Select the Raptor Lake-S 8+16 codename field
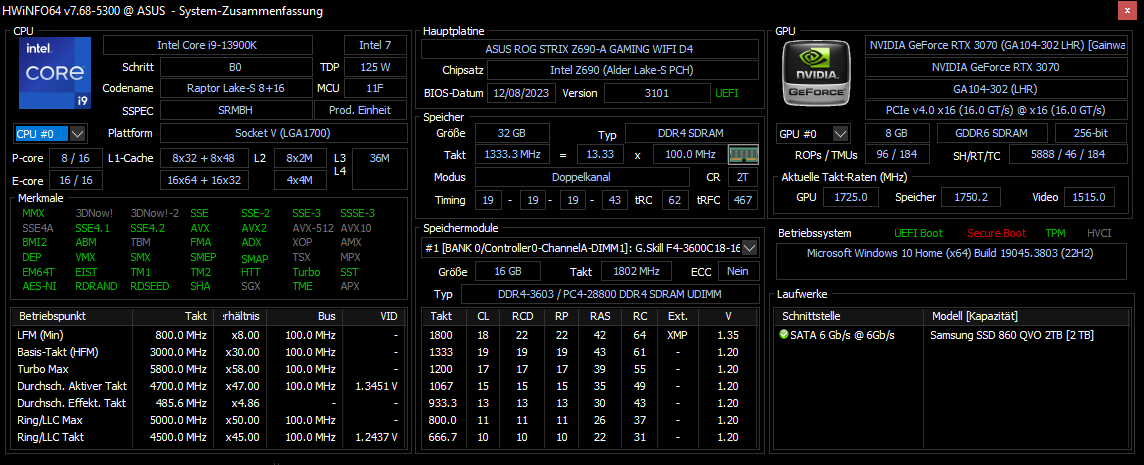 pos(235,88)
